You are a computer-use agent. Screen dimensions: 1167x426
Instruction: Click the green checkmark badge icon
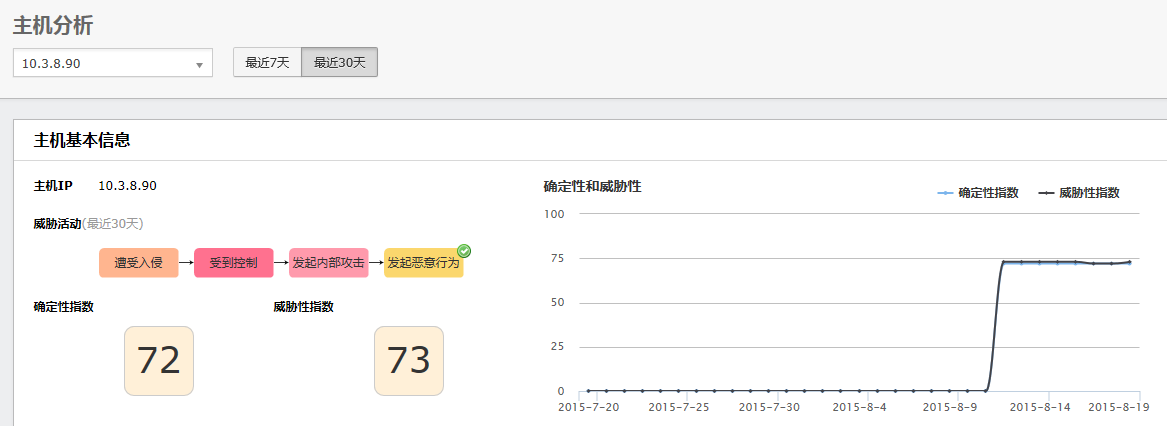[464, 251]
